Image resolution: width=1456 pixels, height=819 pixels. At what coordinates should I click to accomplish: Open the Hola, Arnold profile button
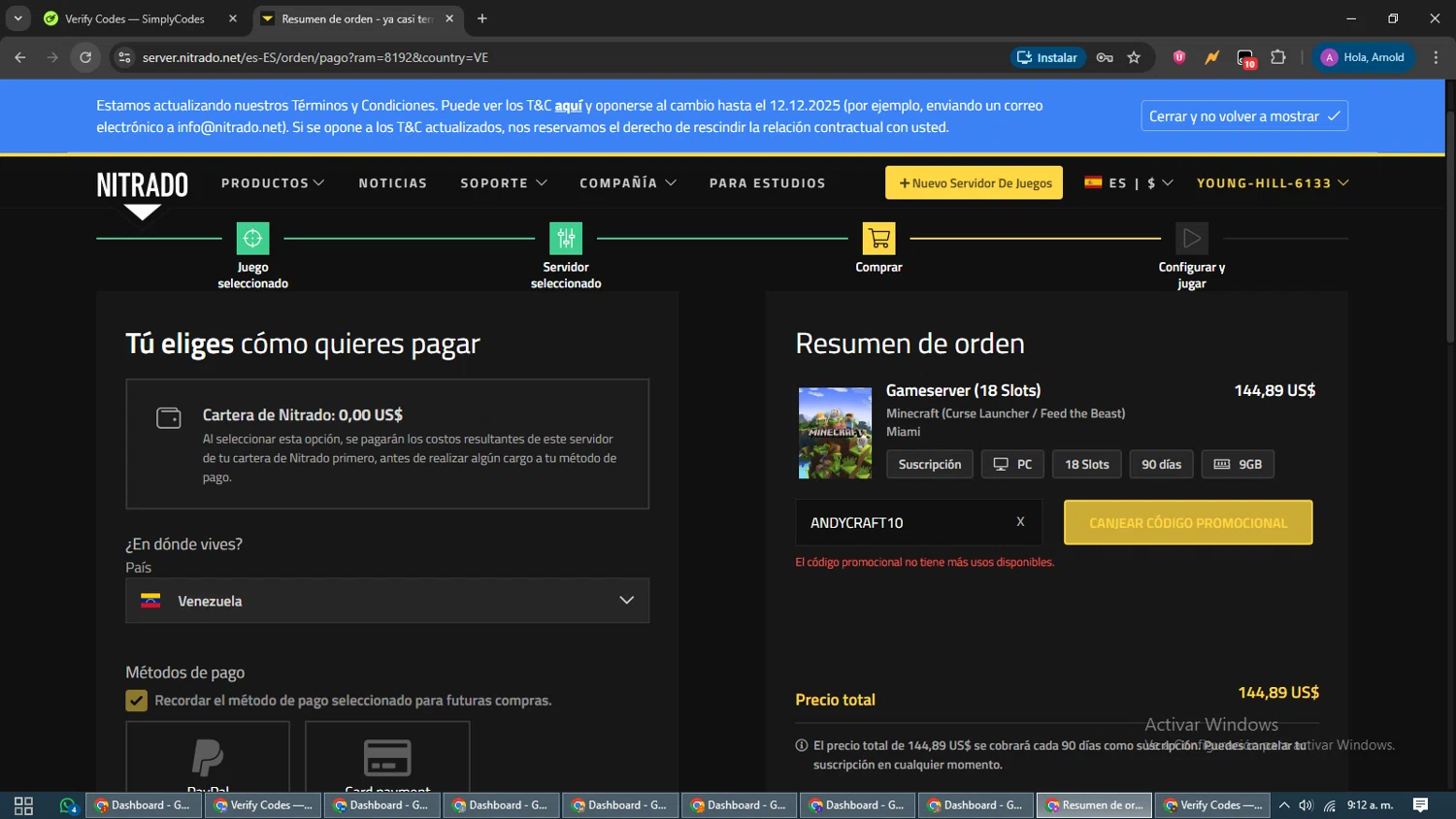coord(1364,57)
